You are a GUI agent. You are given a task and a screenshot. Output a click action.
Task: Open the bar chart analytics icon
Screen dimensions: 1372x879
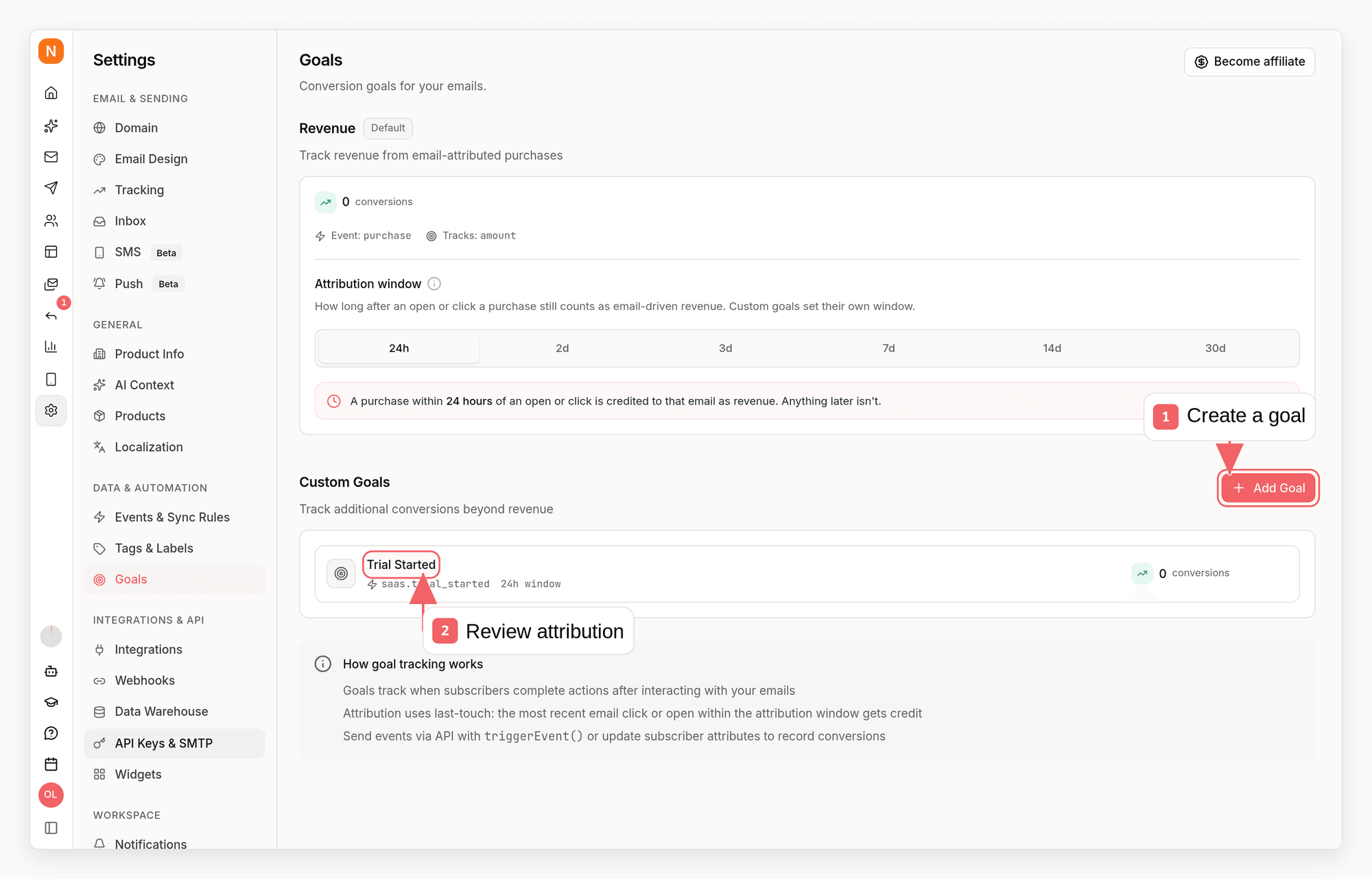coord(51,346)
